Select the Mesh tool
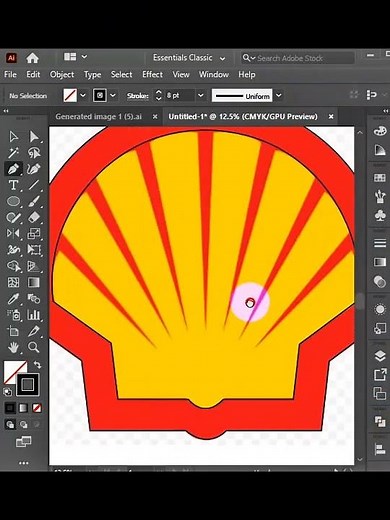The width and height of the screenshot is (390, 520). click(13, 282)
